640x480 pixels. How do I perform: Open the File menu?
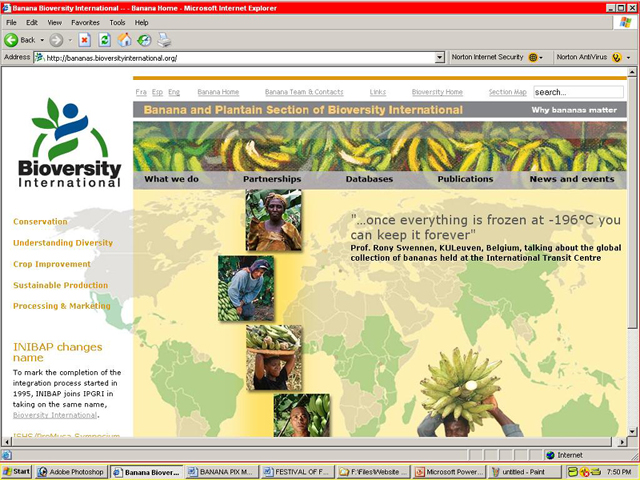click(11, 22)
